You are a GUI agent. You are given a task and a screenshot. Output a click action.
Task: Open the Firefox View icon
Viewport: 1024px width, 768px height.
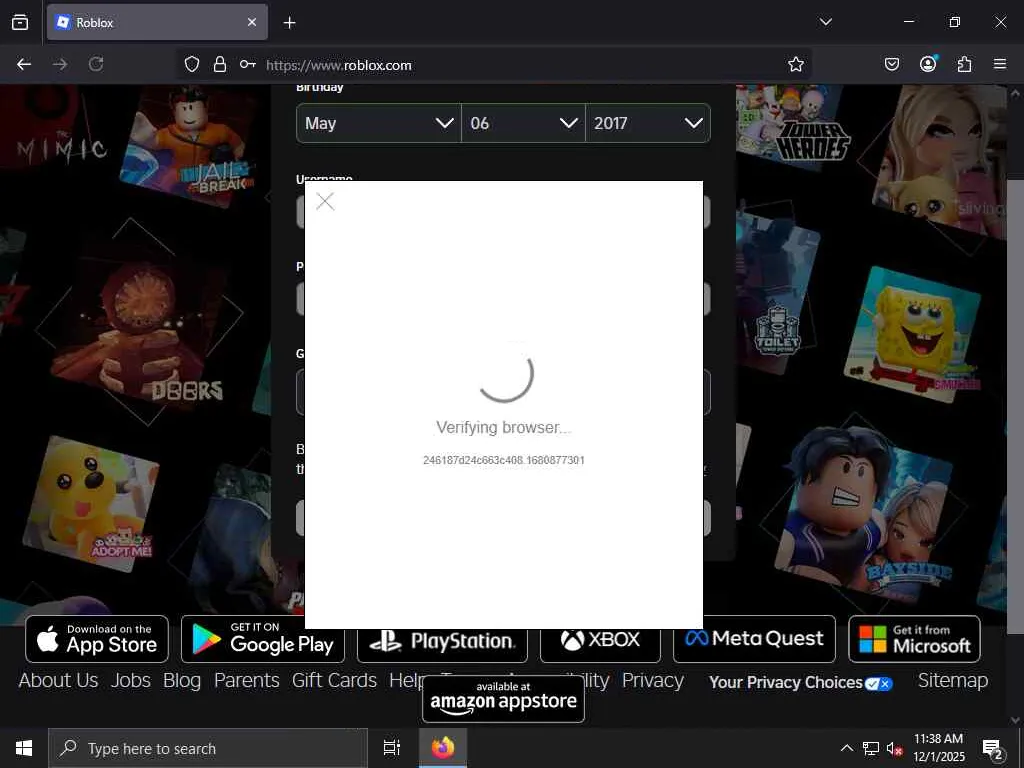(x=20, y=22)
